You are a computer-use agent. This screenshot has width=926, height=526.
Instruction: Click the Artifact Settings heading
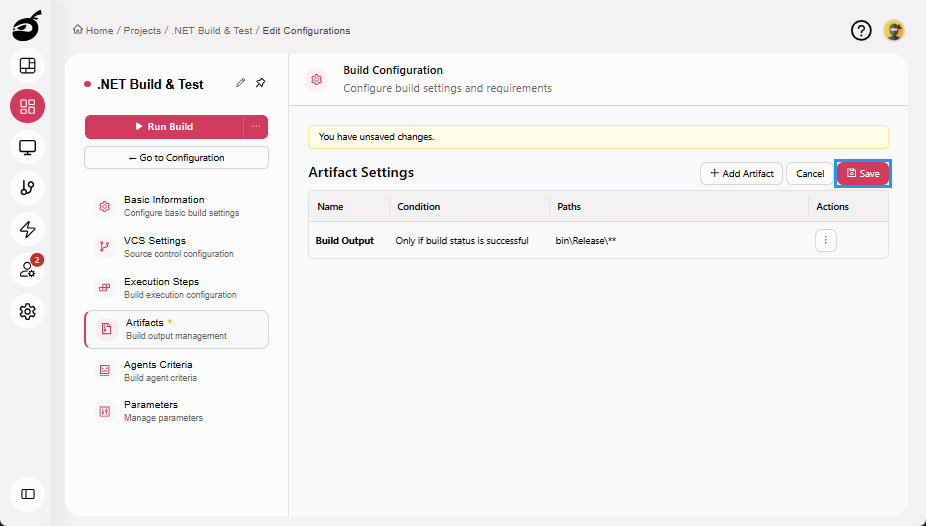point(361,172)
